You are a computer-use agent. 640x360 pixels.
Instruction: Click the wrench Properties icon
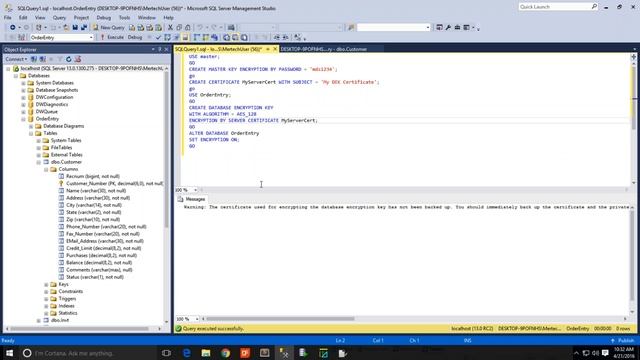pyautogui.click(x=448, y=27)
